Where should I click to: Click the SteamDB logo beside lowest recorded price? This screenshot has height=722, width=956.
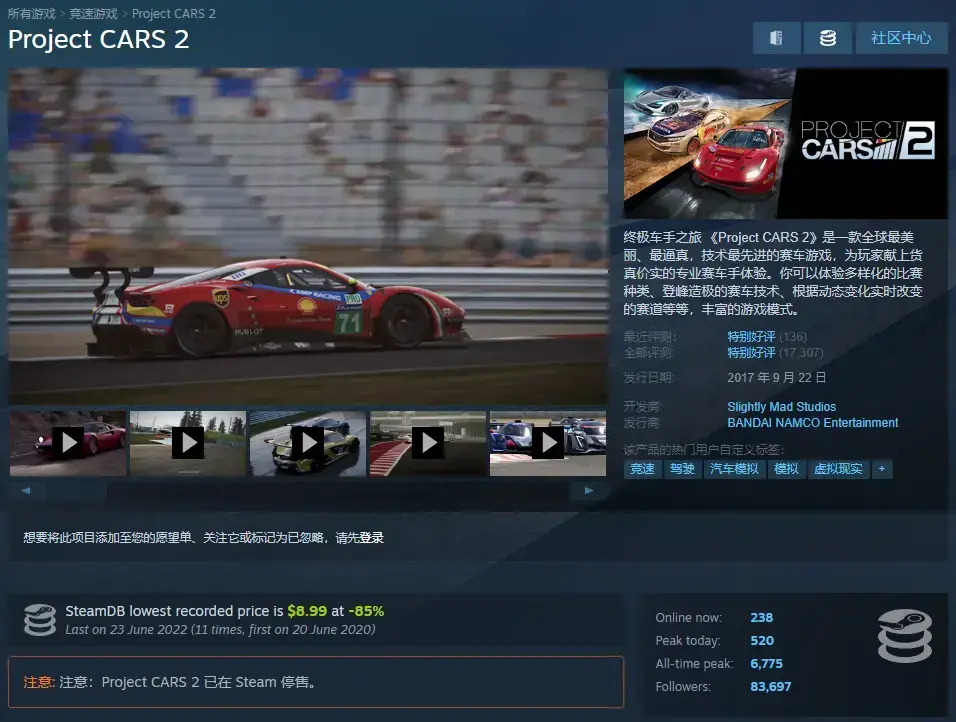(x=40, y=620)
